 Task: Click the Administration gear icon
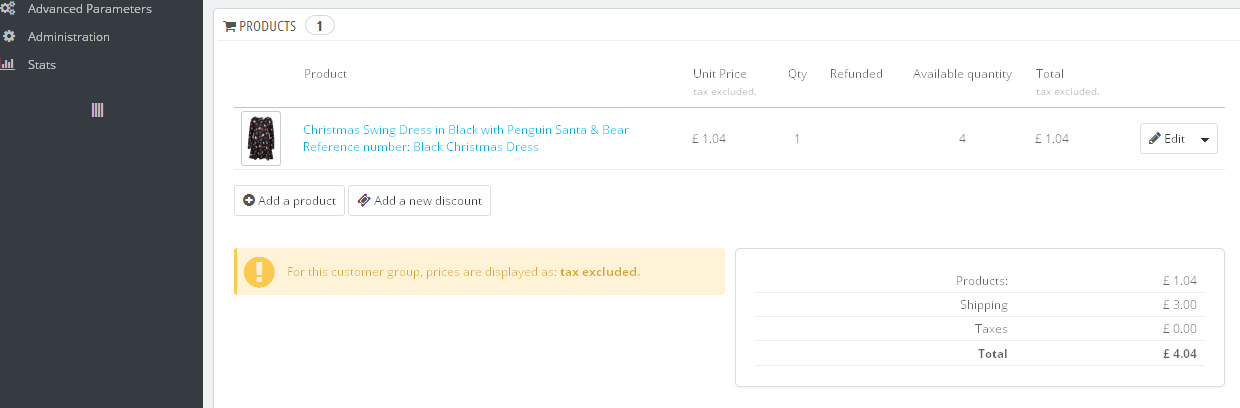[x=8, y=37]
